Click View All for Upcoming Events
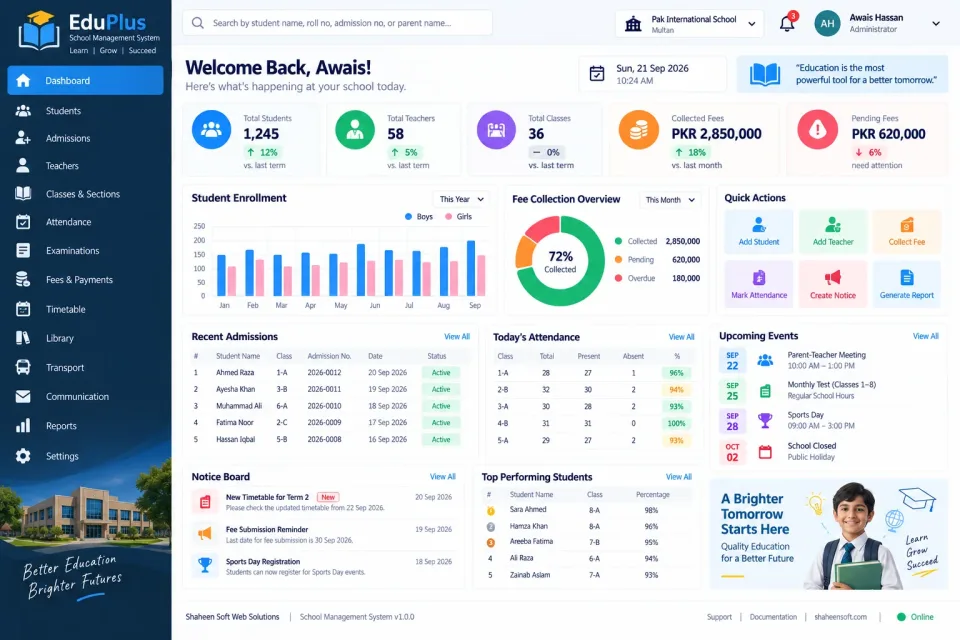This screenshot has width=960, height=640. point(926,336)
